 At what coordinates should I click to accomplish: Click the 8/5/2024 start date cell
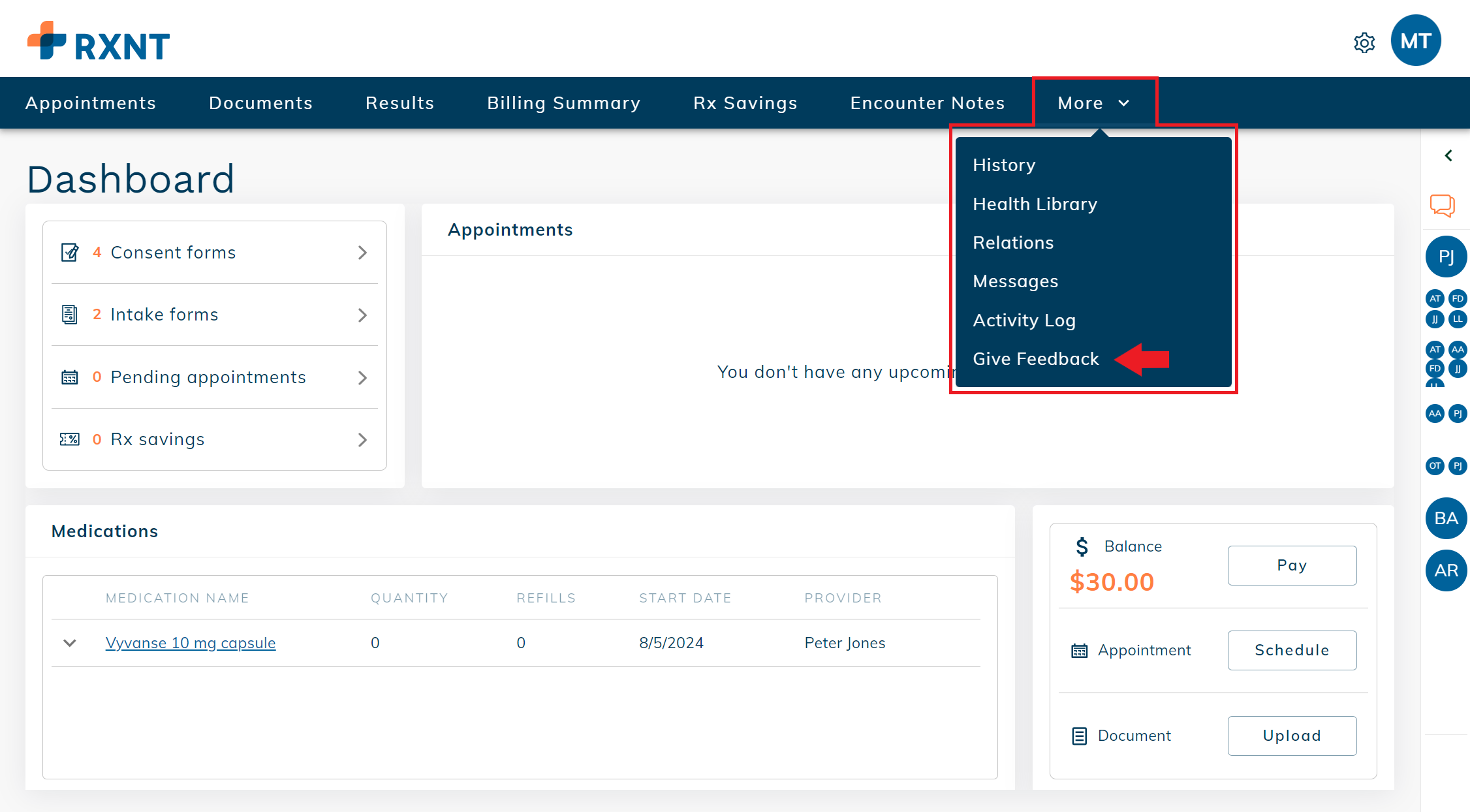[671, 643]
